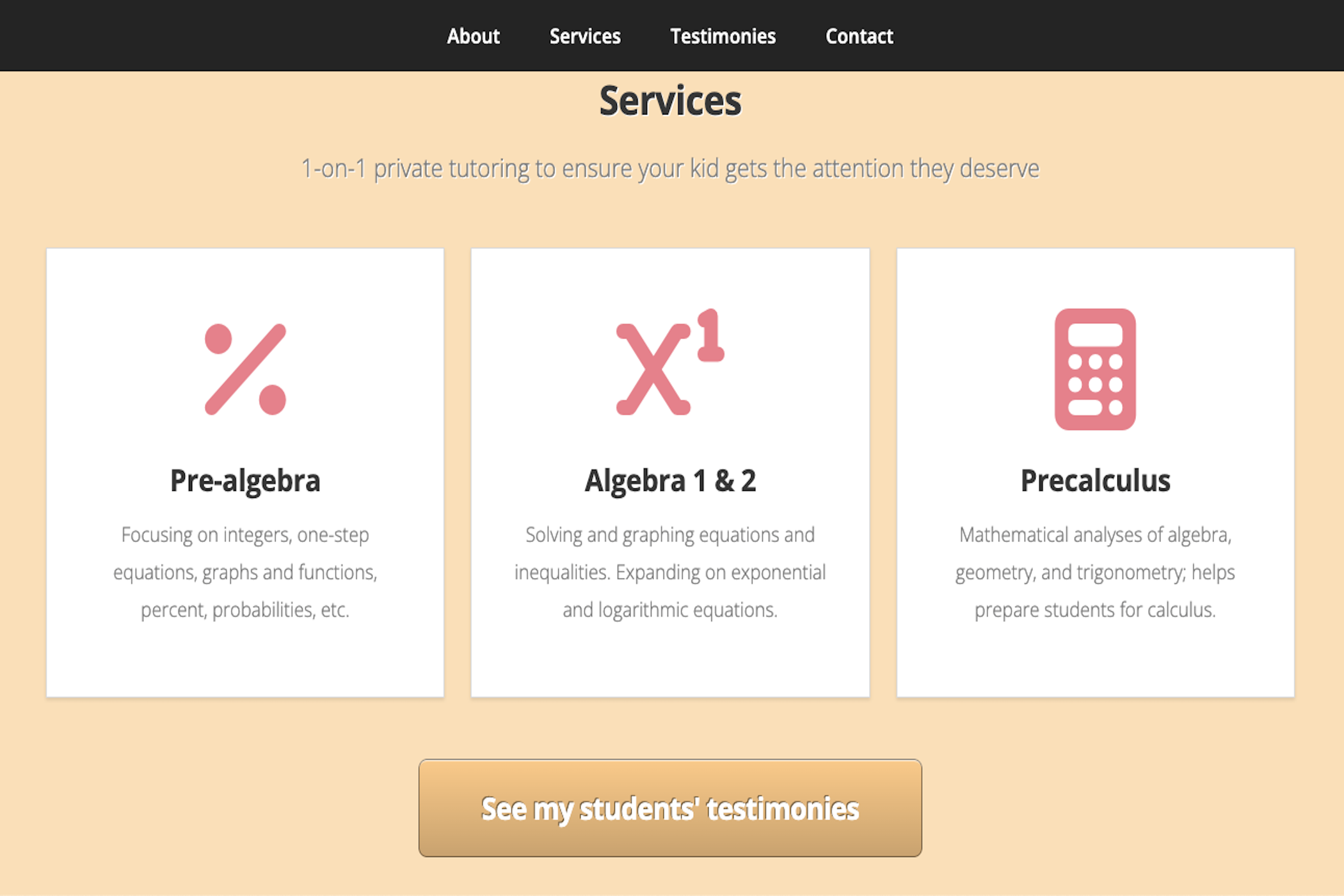Click the percent icon for Pre-algebra

point(245,369)
